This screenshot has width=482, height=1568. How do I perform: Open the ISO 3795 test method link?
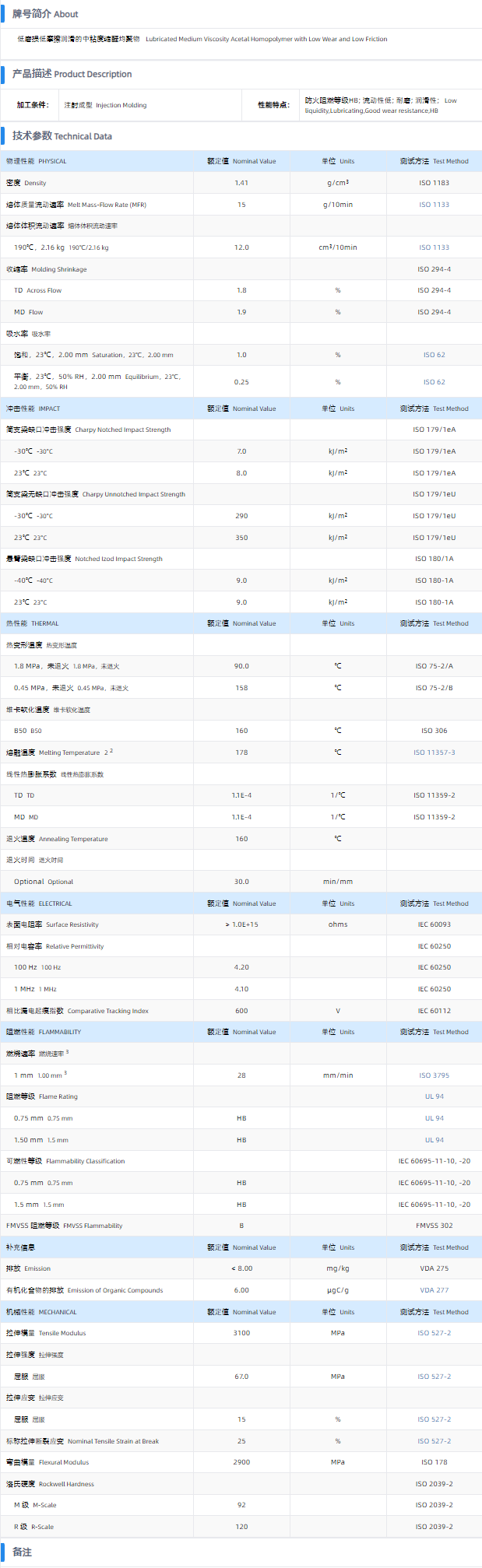click(x=434, y=1075)
